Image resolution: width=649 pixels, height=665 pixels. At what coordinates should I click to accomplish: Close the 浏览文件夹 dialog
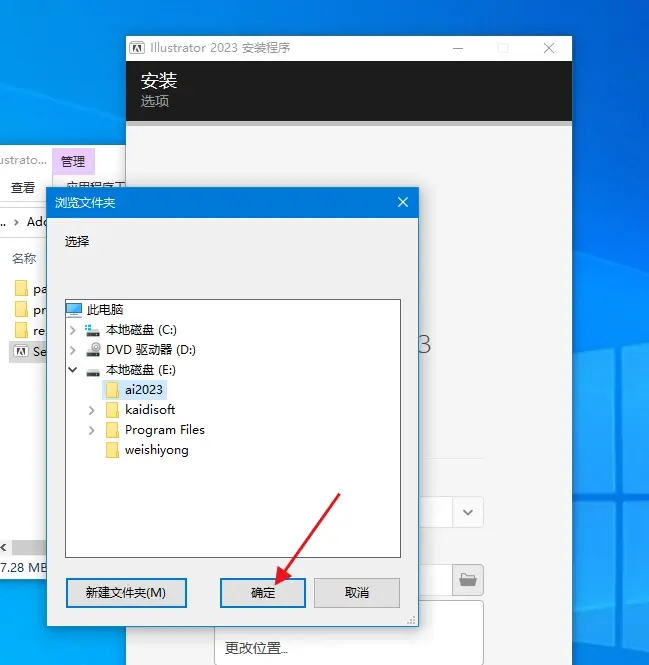(403, 202)
